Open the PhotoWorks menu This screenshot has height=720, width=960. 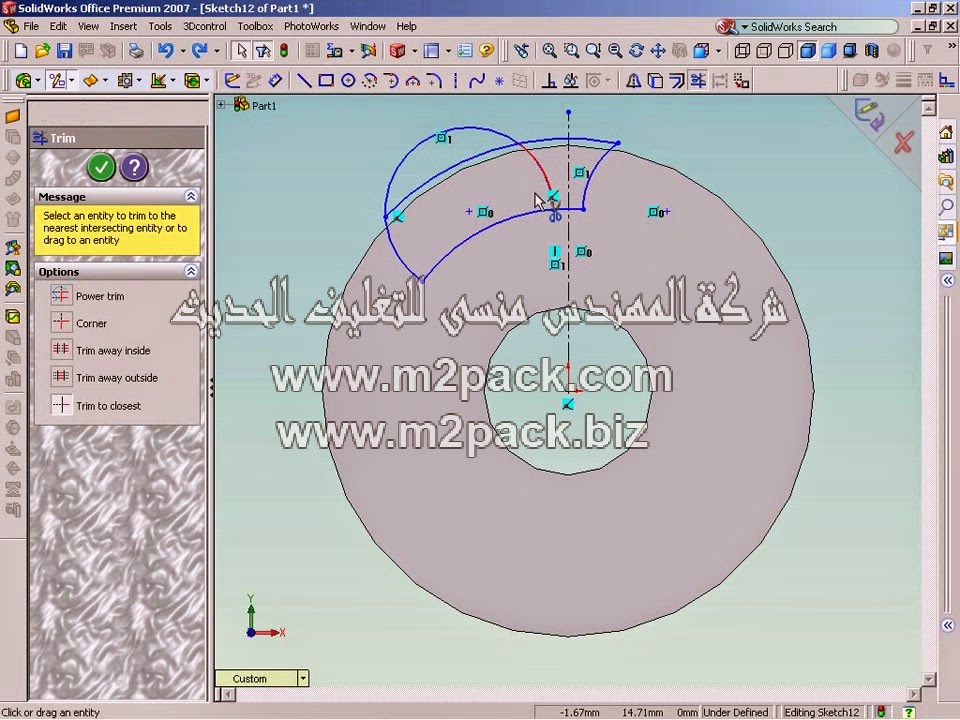[311, 26]
